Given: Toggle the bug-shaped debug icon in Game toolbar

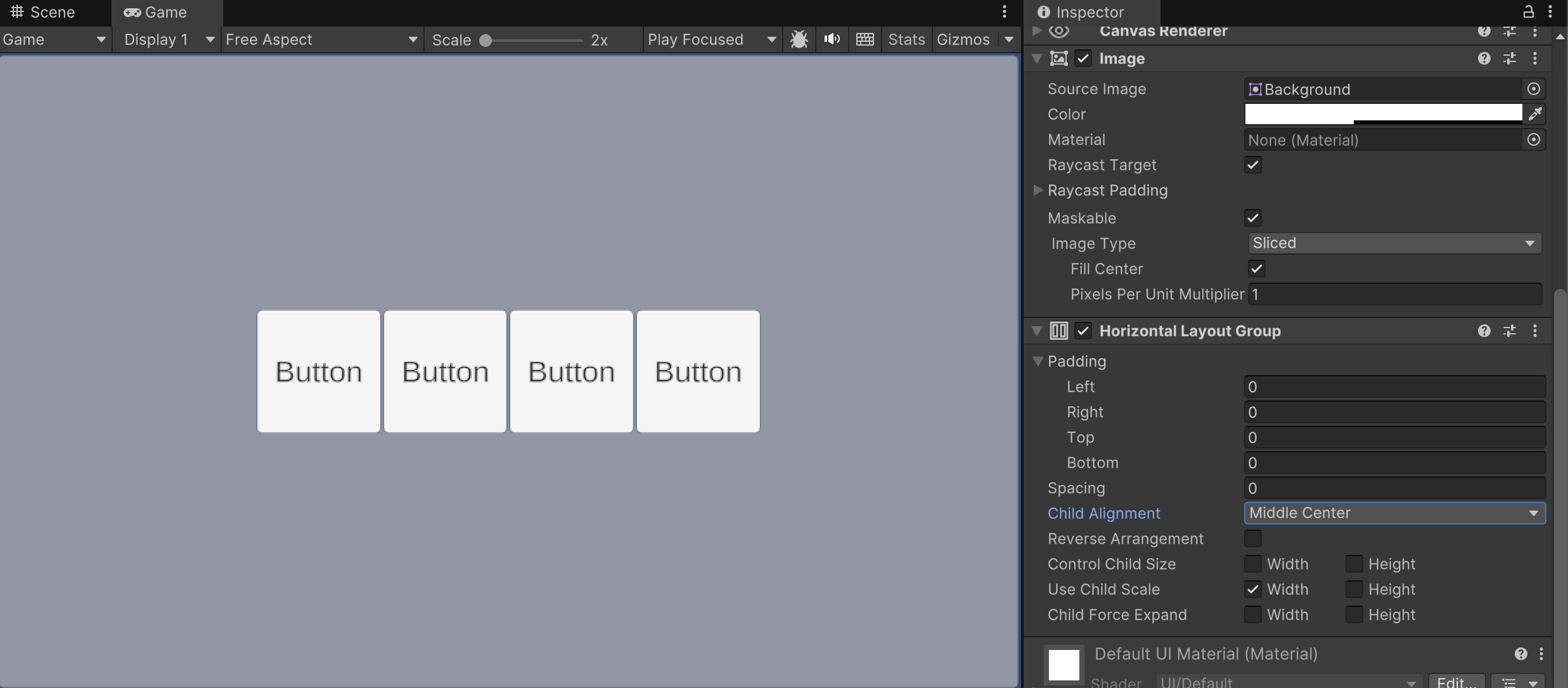Looking at the screenshot, I should (799, 39).
